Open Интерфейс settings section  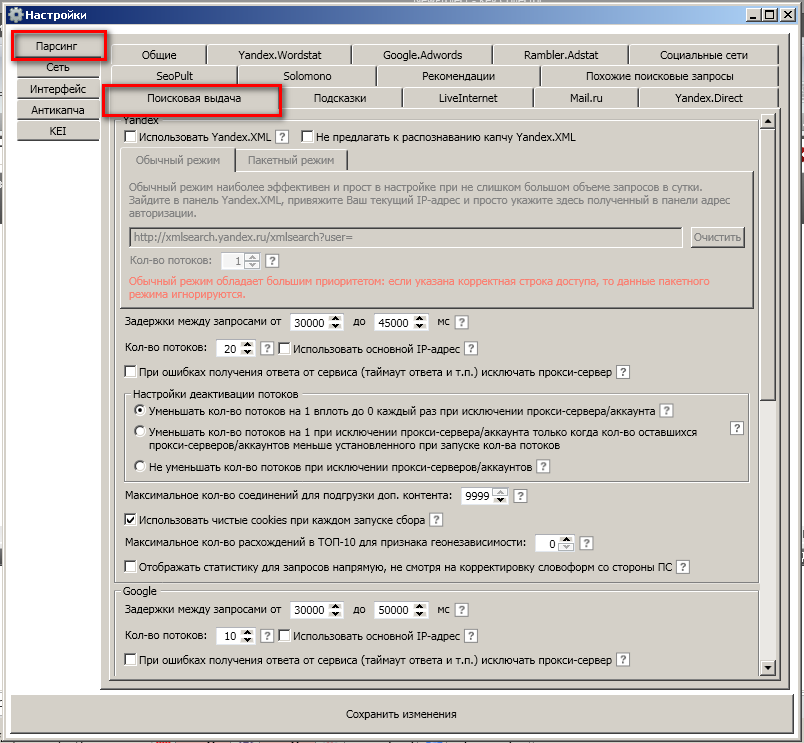[57, 89]
